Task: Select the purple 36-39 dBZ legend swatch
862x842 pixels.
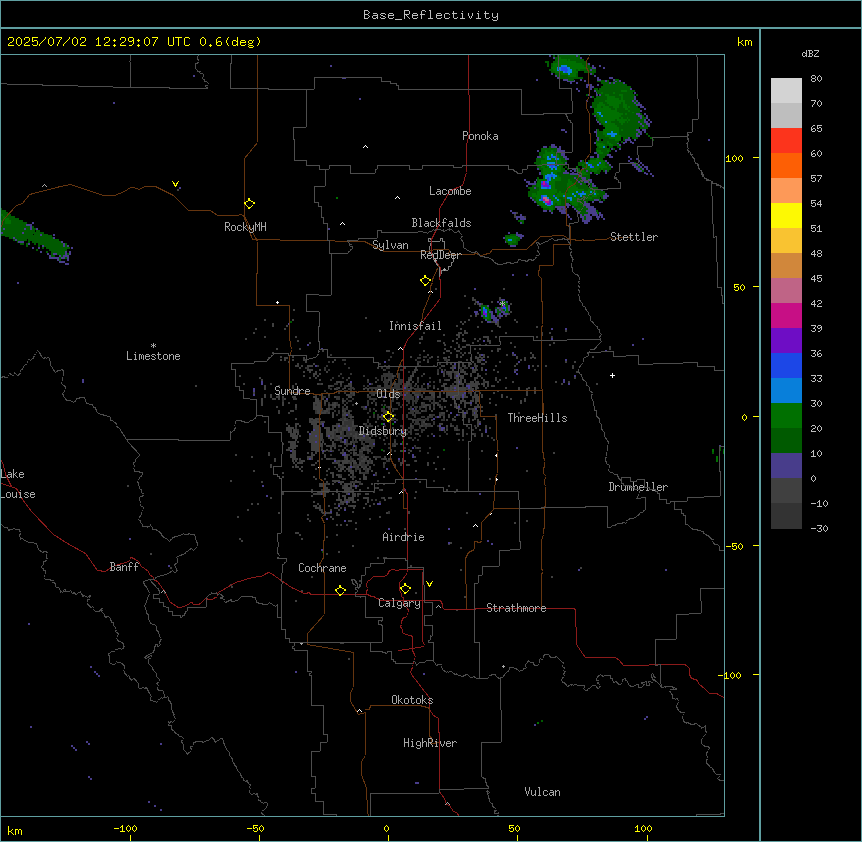Action: 786,341
